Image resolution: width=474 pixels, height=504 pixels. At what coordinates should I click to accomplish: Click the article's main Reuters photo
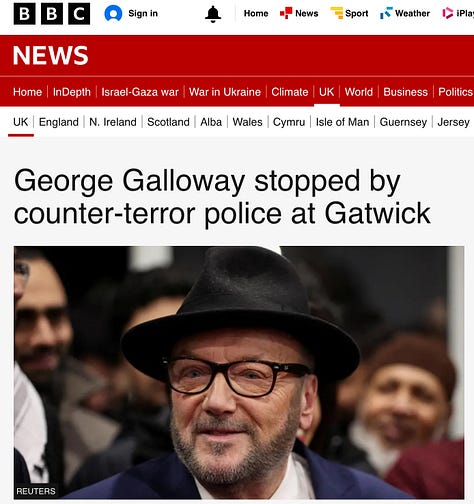[239, 372]
